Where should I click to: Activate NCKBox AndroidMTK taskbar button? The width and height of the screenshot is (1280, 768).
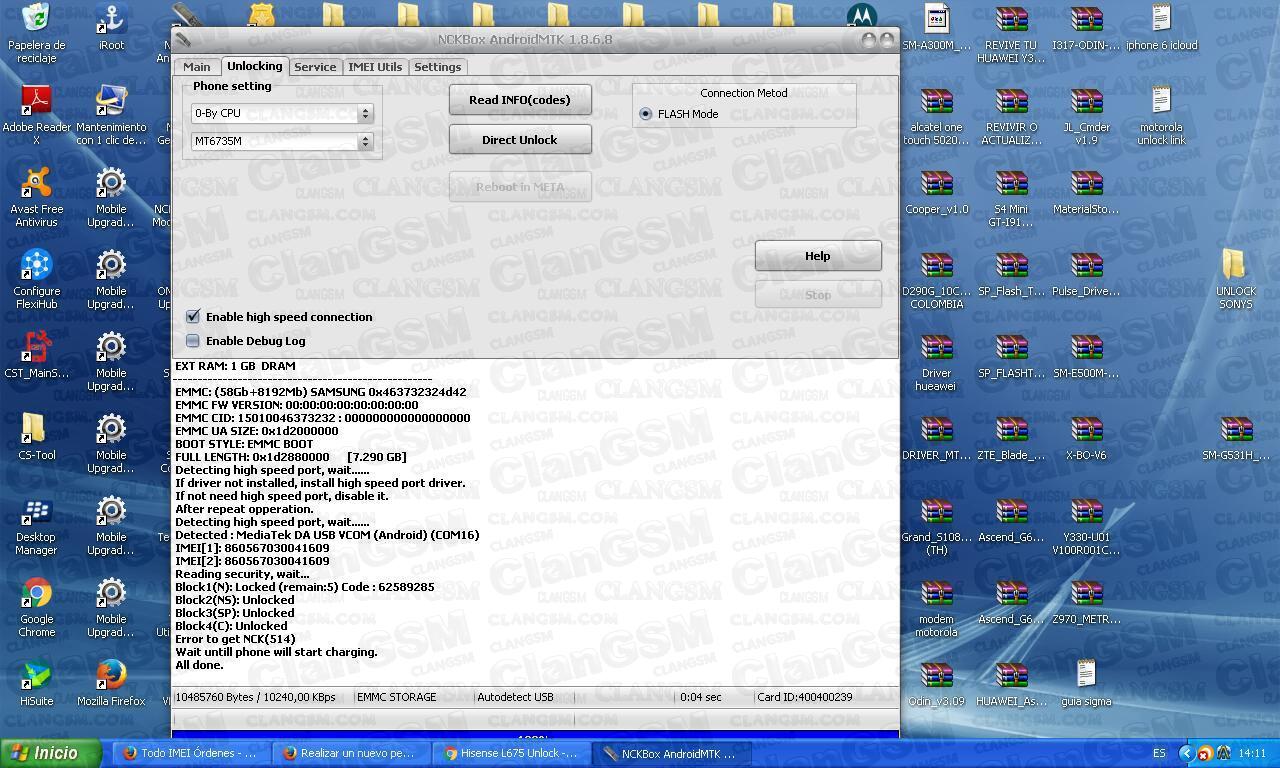[671, 754]
